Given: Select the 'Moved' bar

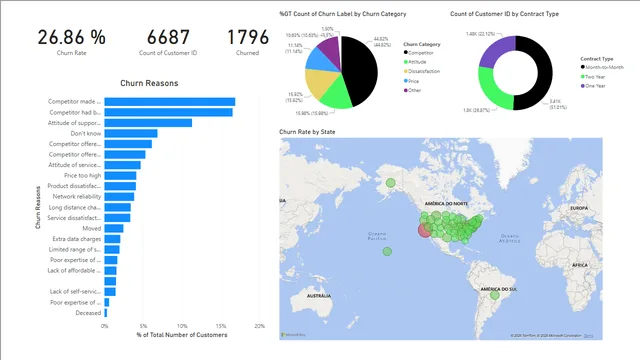Looking at the screenshot, I should pos(114,229).
